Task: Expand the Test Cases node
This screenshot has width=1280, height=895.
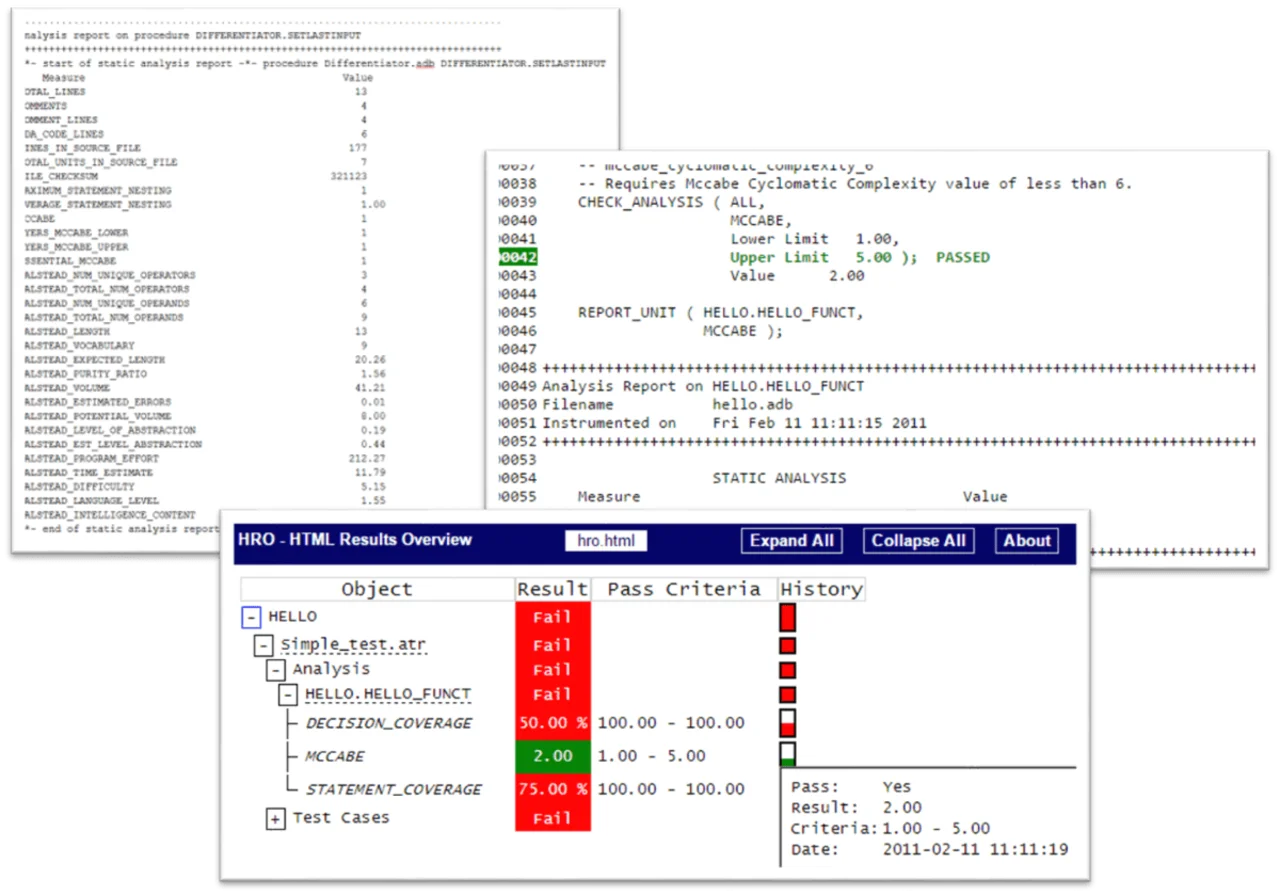Action: [276, 819]
